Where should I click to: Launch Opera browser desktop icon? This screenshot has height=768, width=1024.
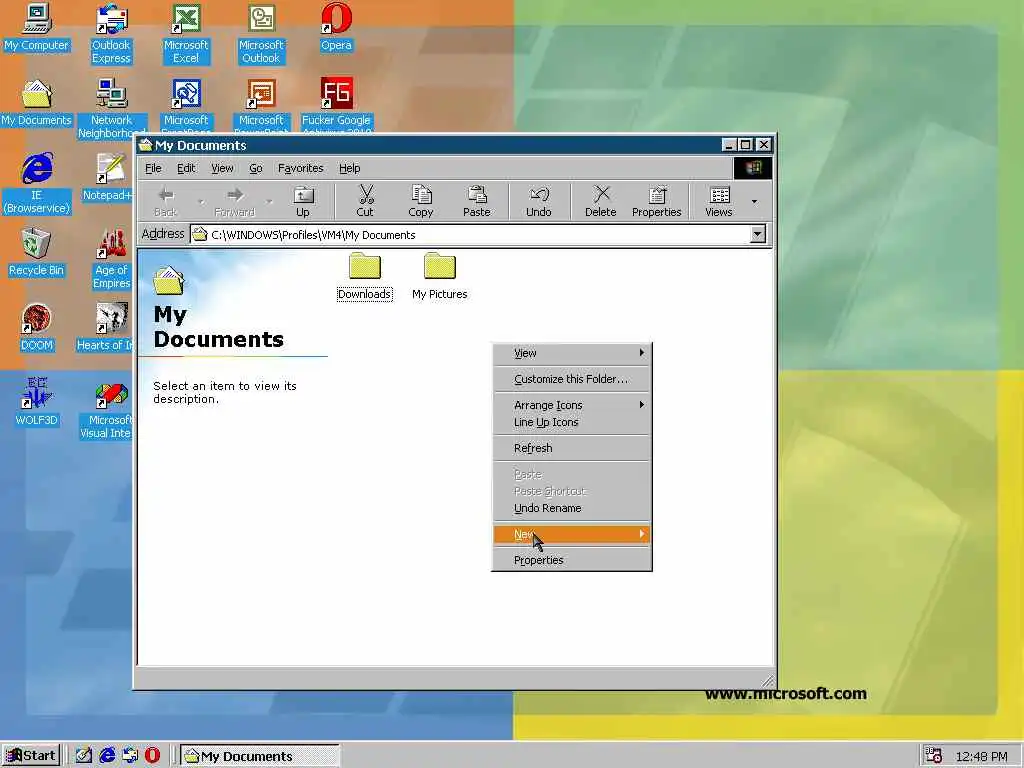(336, 28)
